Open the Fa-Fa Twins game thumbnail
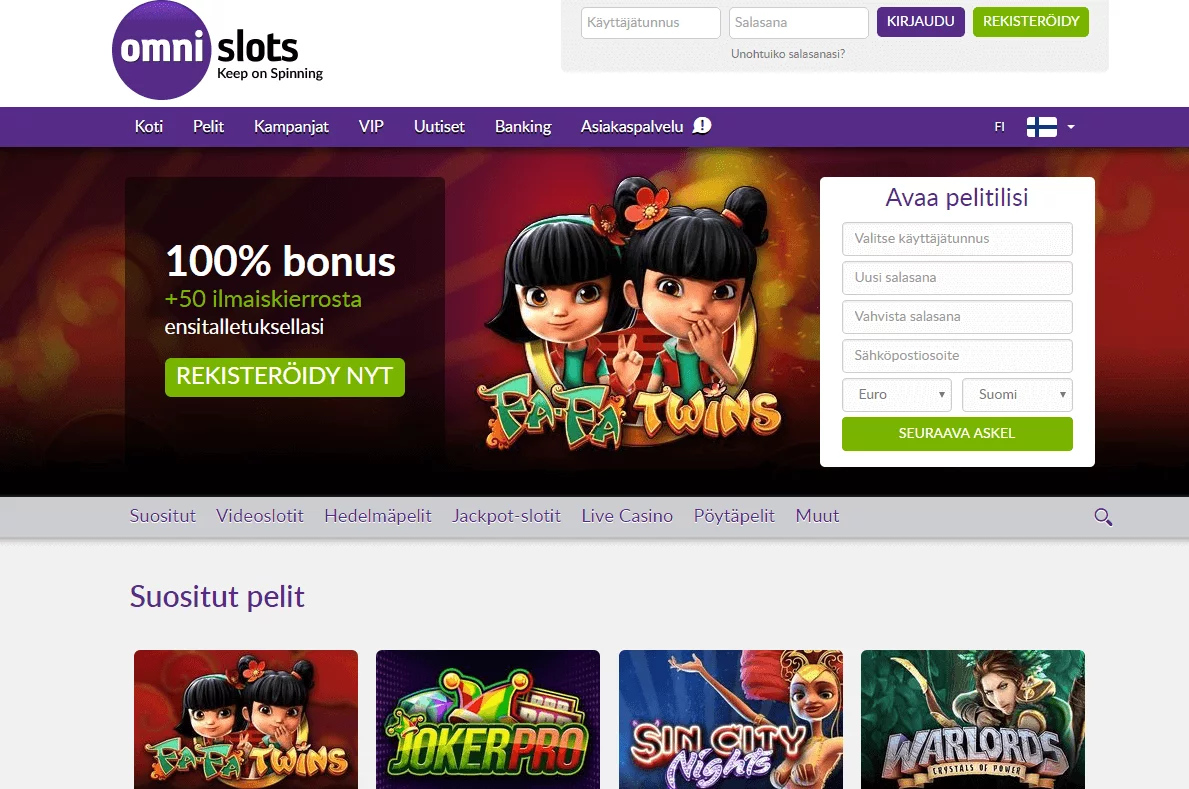The height and width of the screenshot is (789, 1189). pos(245,719)
